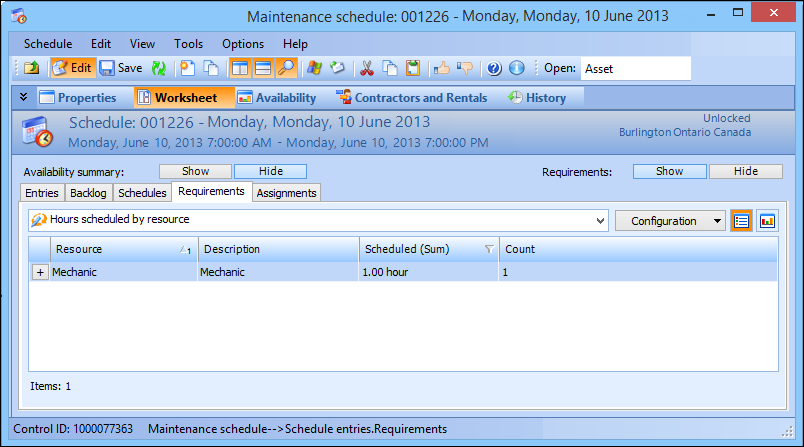This screenshot has height=447, width=804.
Task: Open the Tools menu
Action: [188, 44]
